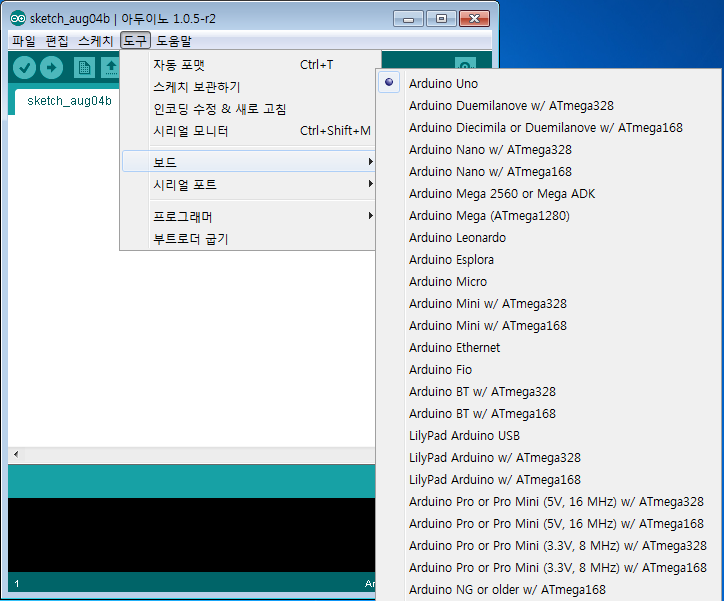Expand the 시리얼 포트 submenu
The height and width of the screenshot is (601, 724).
point(248,185)
